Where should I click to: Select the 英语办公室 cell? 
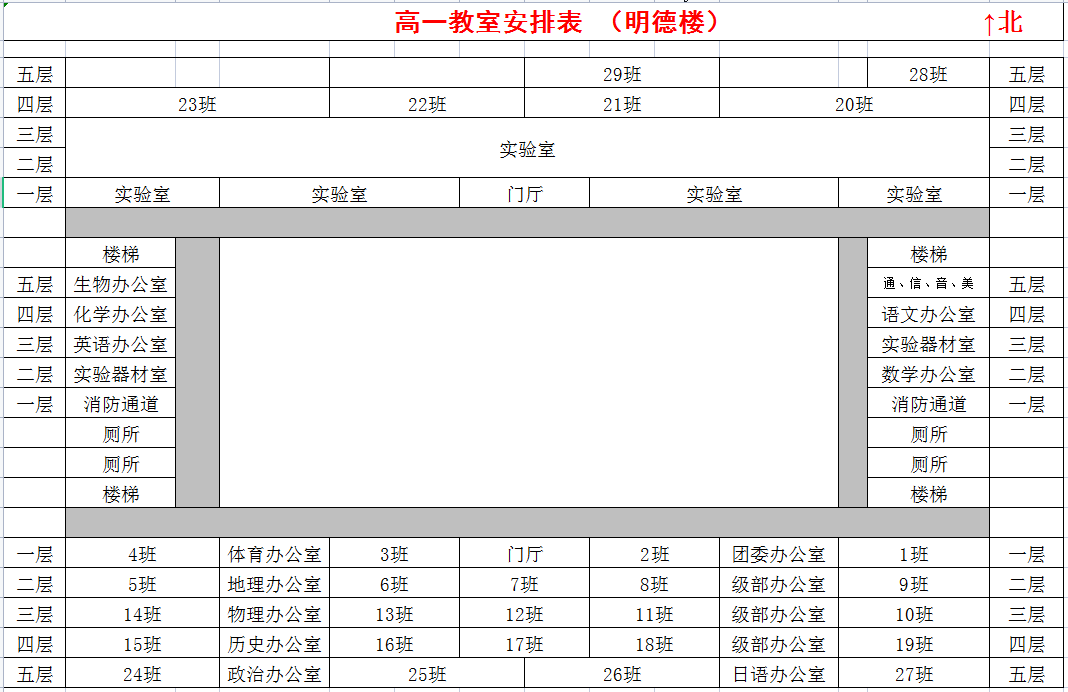point(121,344)
